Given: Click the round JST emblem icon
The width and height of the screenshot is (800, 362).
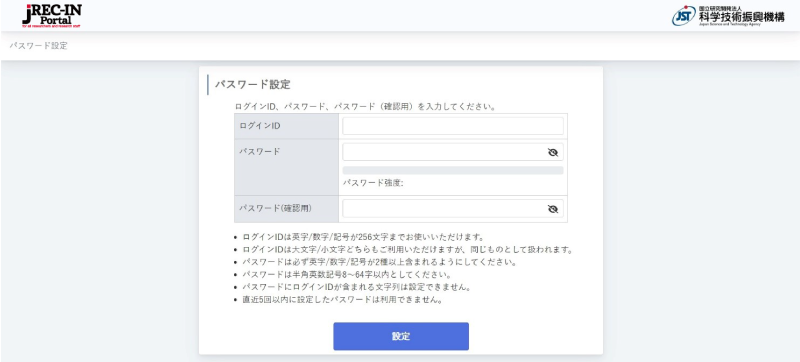Looking at the screenshot, I should (684, 16).
